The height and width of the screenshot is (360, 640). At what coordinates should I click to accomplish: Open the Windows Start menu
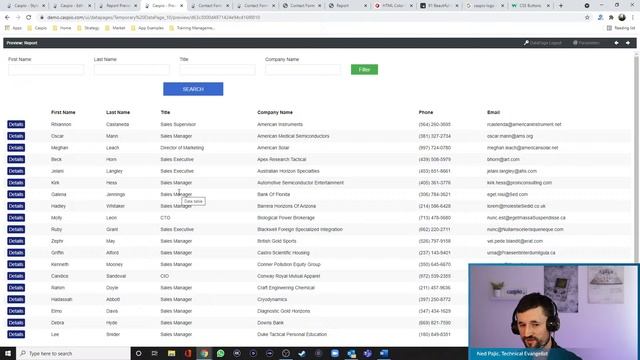8,353
